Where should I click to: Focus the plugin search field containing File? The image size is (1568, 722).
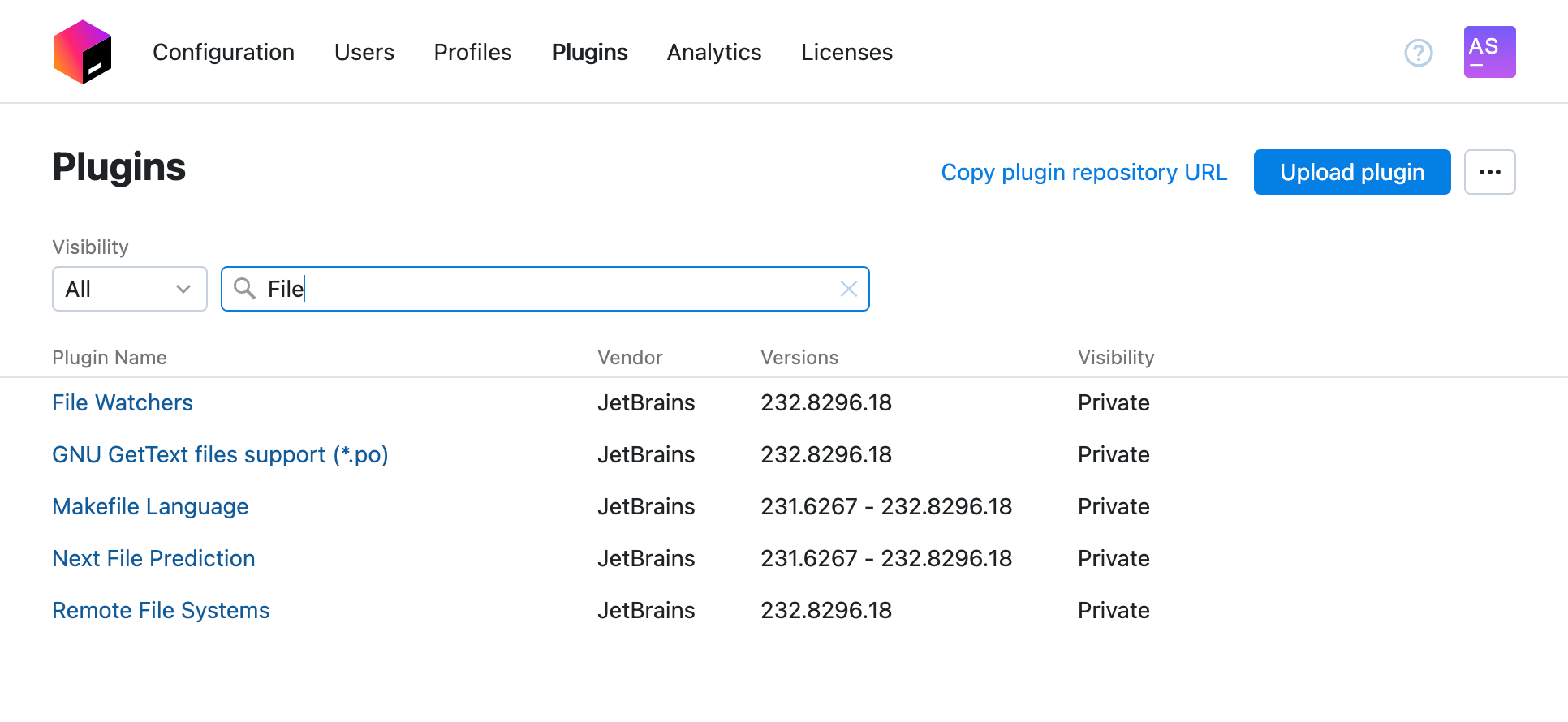click(x=545, y=289)
